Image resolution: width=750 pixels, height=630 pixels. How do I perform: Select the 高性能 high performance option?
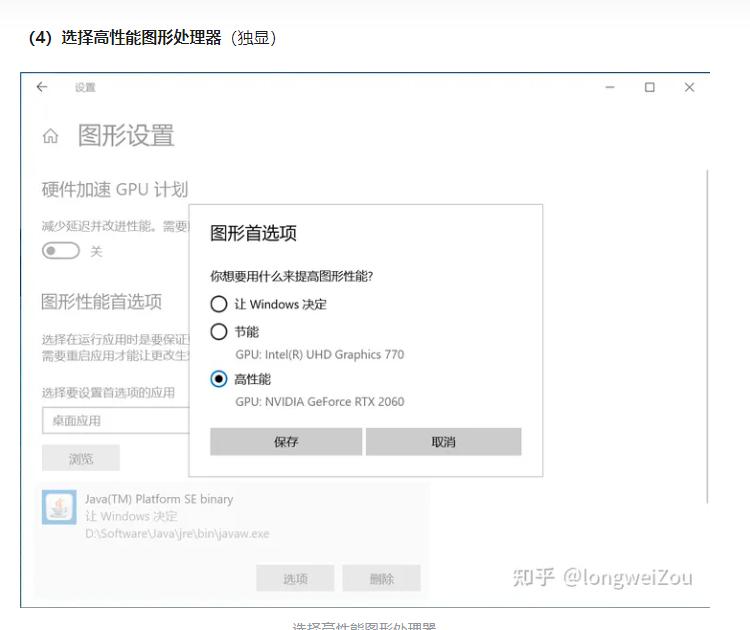[219, 379]
